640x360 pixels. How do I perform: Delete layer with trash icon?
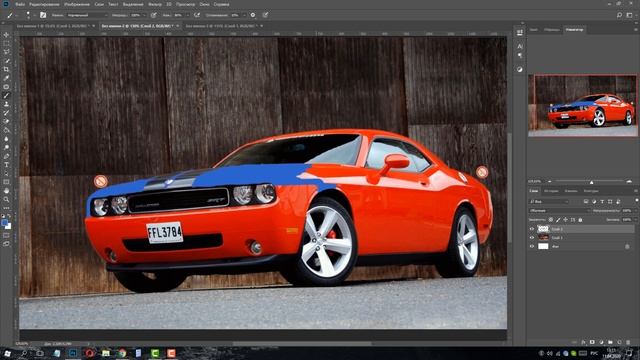(x=628, y=342)
